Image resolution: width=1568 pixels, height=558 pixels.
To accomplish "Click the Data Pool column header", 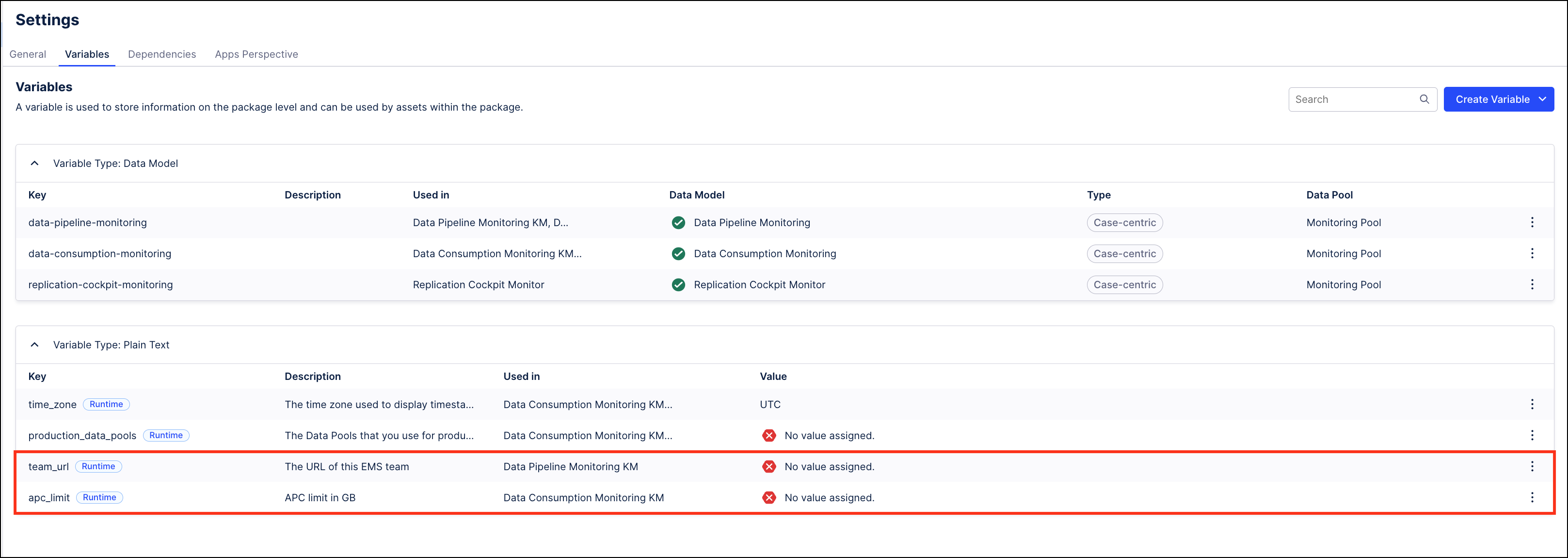I will pyautogui.click(x=1329, y=195).
